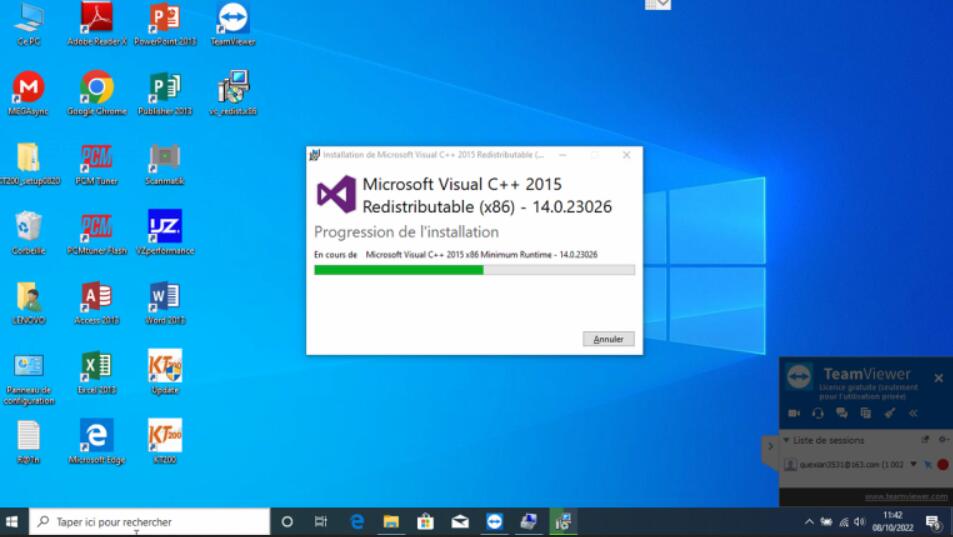The width and height of the screenshot is (953, 537).
Task: Open Task View on the taskbar
Action: 321,522
